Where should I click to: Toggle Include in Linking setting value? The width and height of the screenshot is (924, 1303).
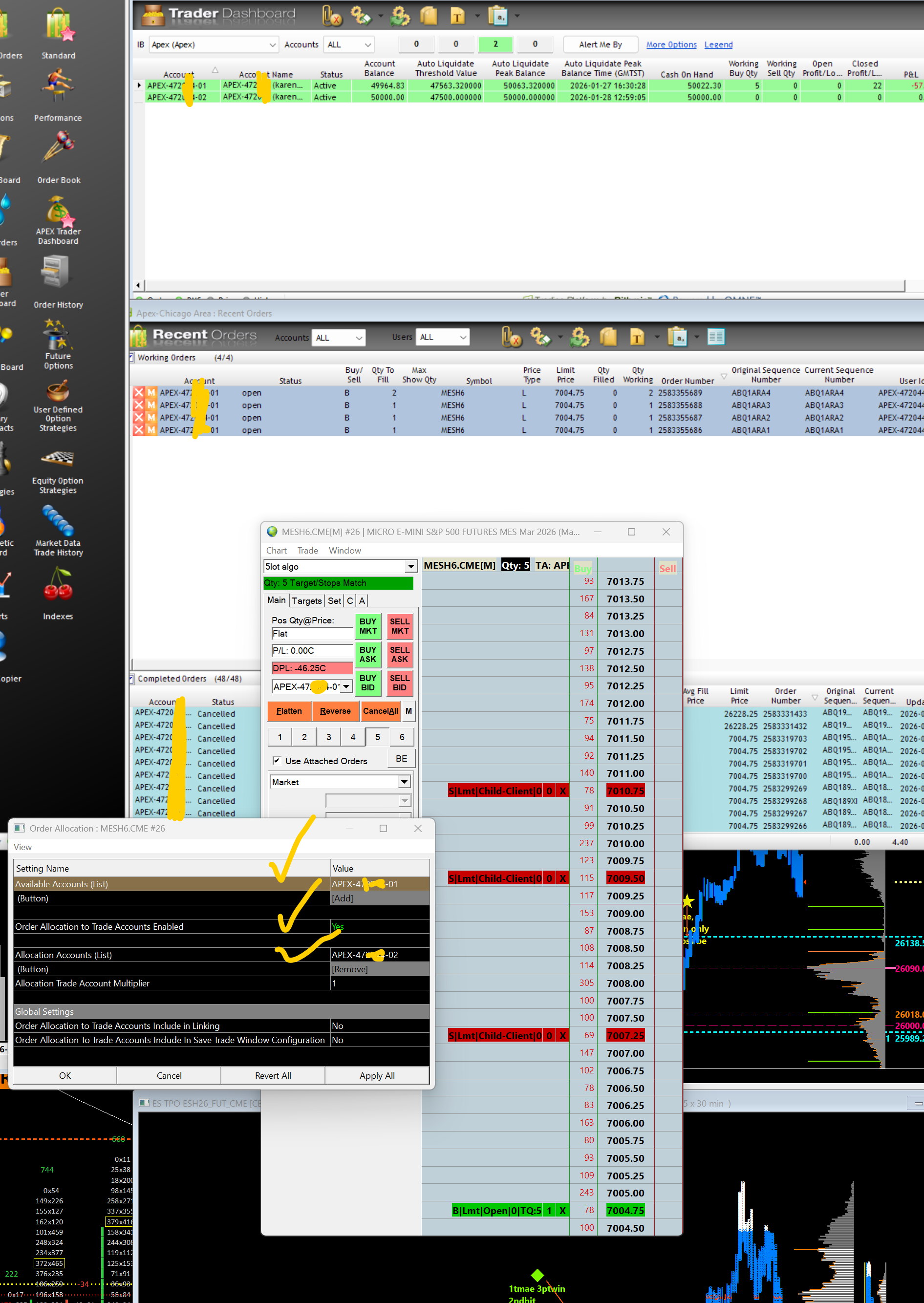380,1025
